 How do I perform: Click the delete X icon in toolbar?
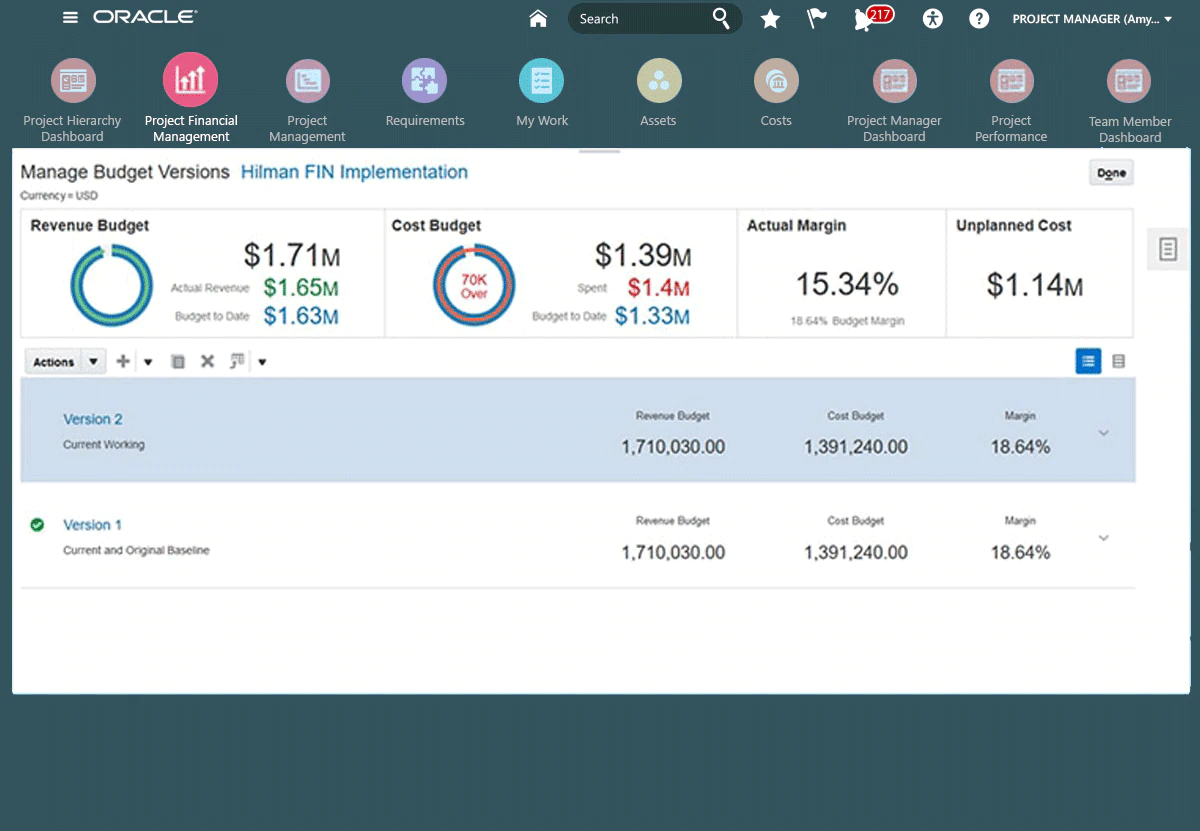(x=207, y=362)
